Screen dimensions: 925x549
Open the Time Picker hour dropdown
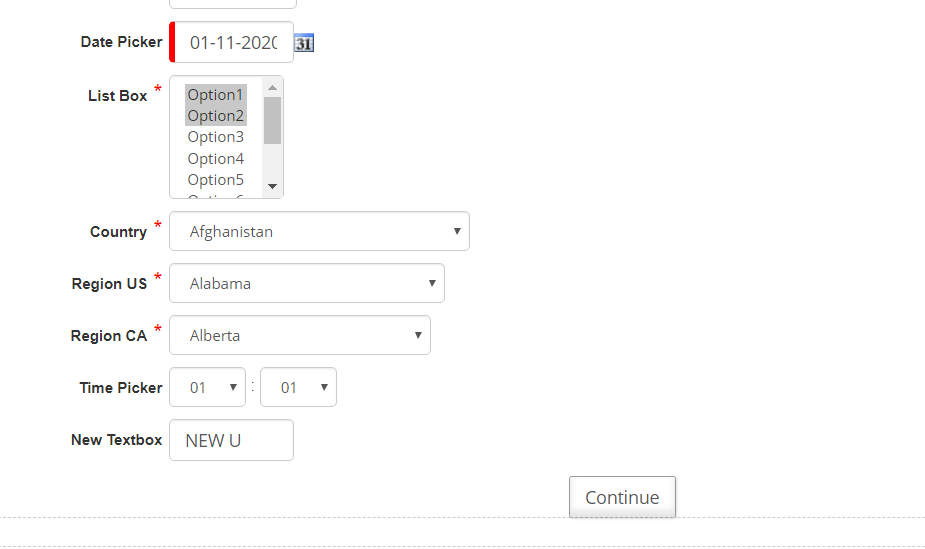coord(207,387)
